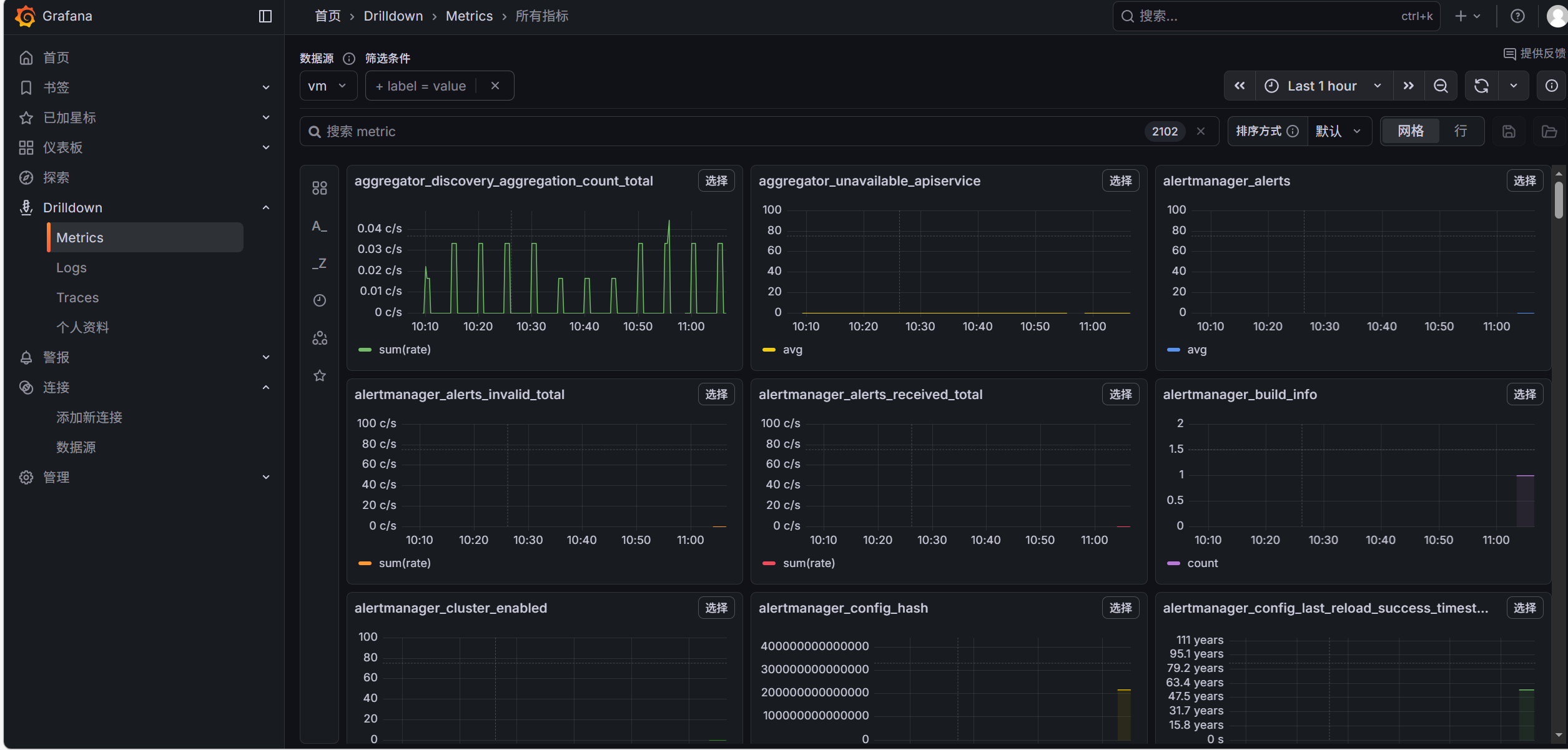
Task: Click the save bookmark icon
Action: 1509,131
